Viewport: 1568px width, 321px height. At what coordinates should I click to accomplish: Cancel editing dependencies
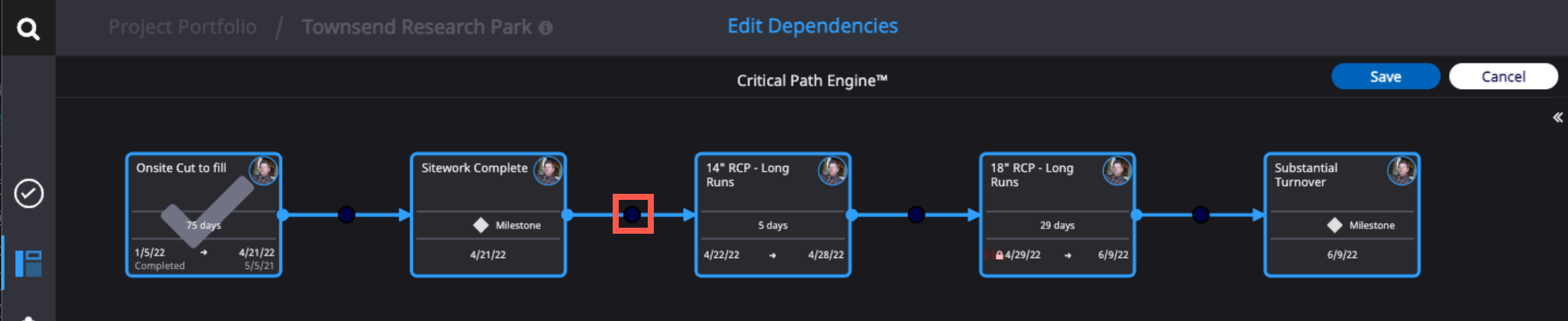1503,77
